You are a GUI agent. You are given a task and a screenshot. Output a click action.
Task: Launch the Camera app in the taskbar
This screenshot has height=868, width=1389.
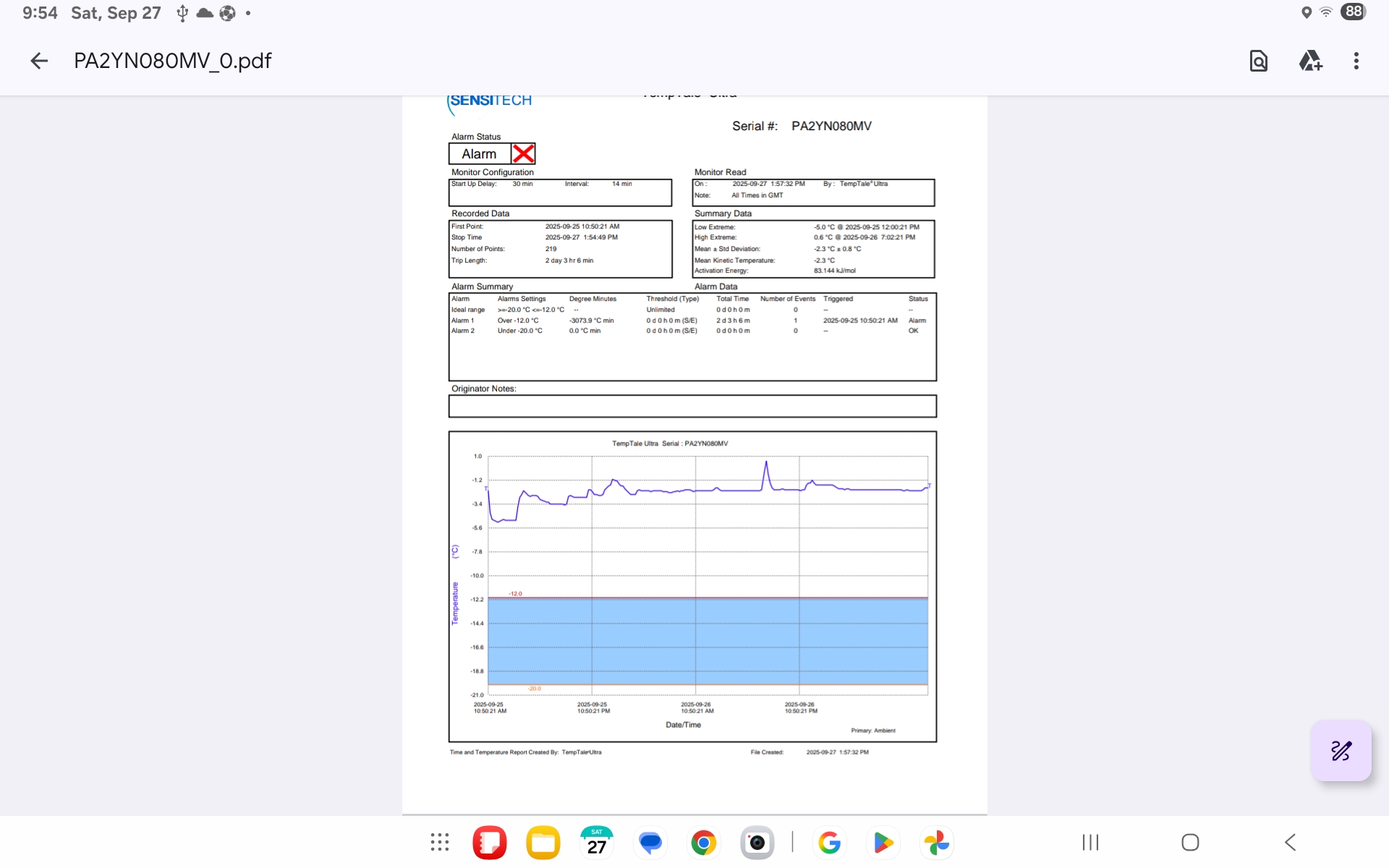pos(757,842)
